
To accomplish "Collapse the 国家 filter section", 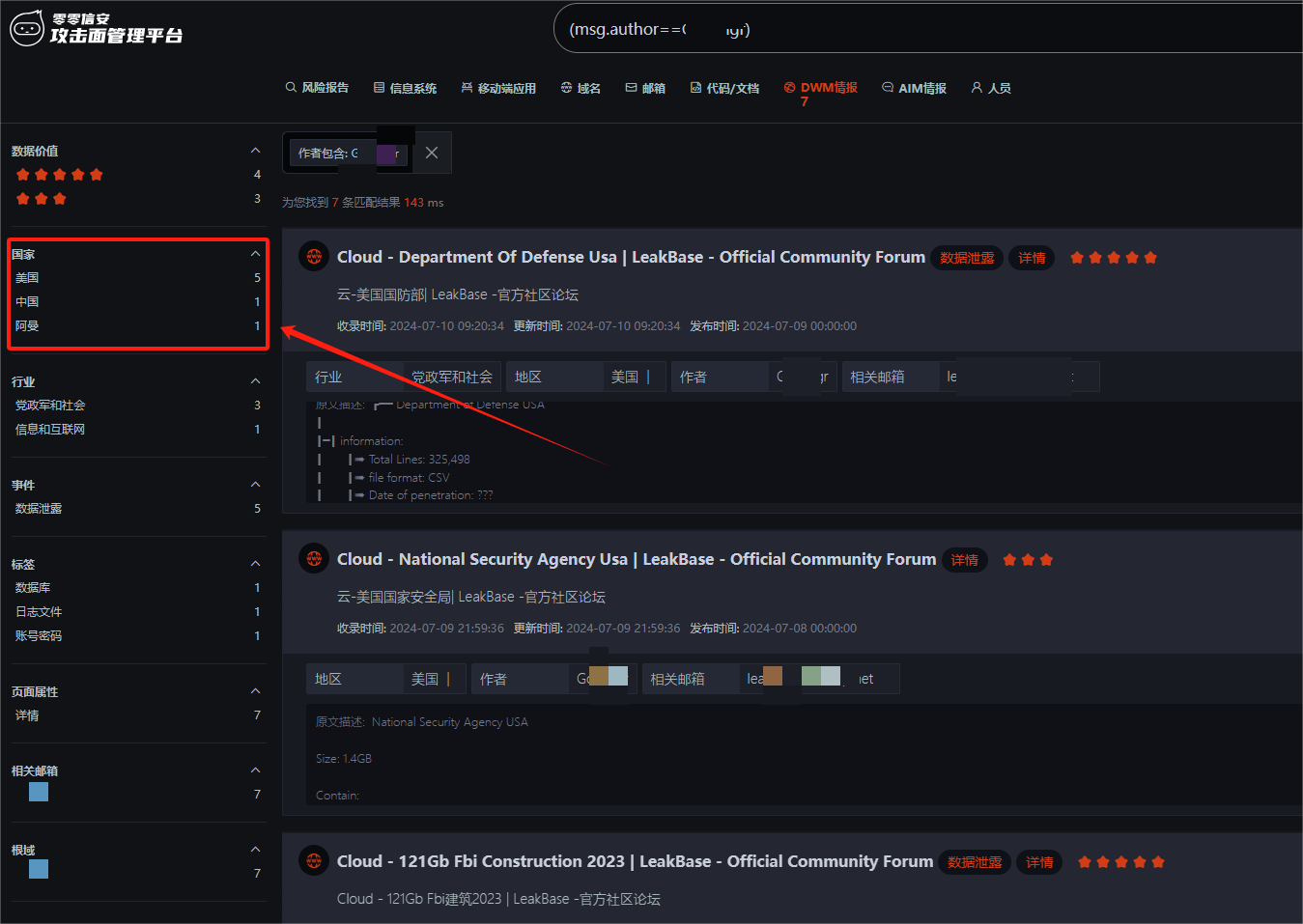I will (x=255, y=254).
